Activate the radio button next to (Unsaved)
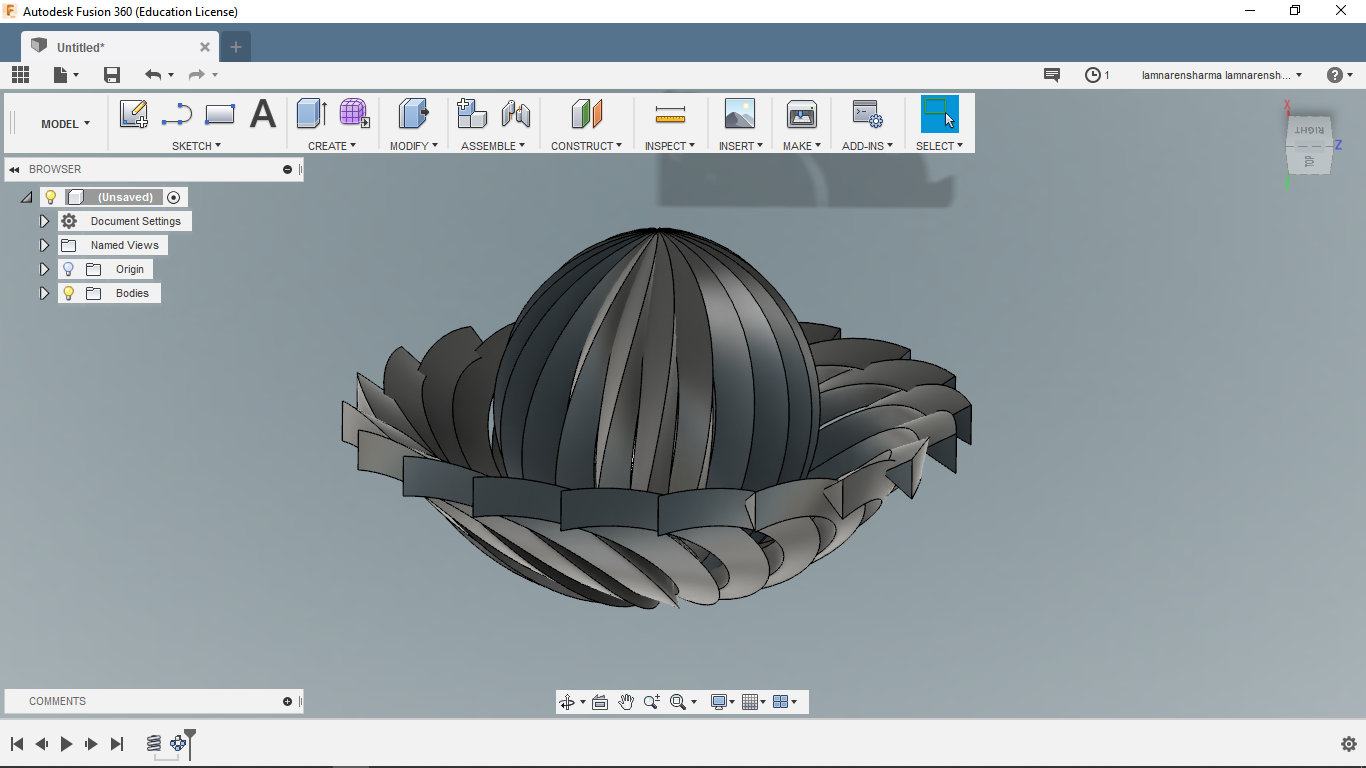 174,197
